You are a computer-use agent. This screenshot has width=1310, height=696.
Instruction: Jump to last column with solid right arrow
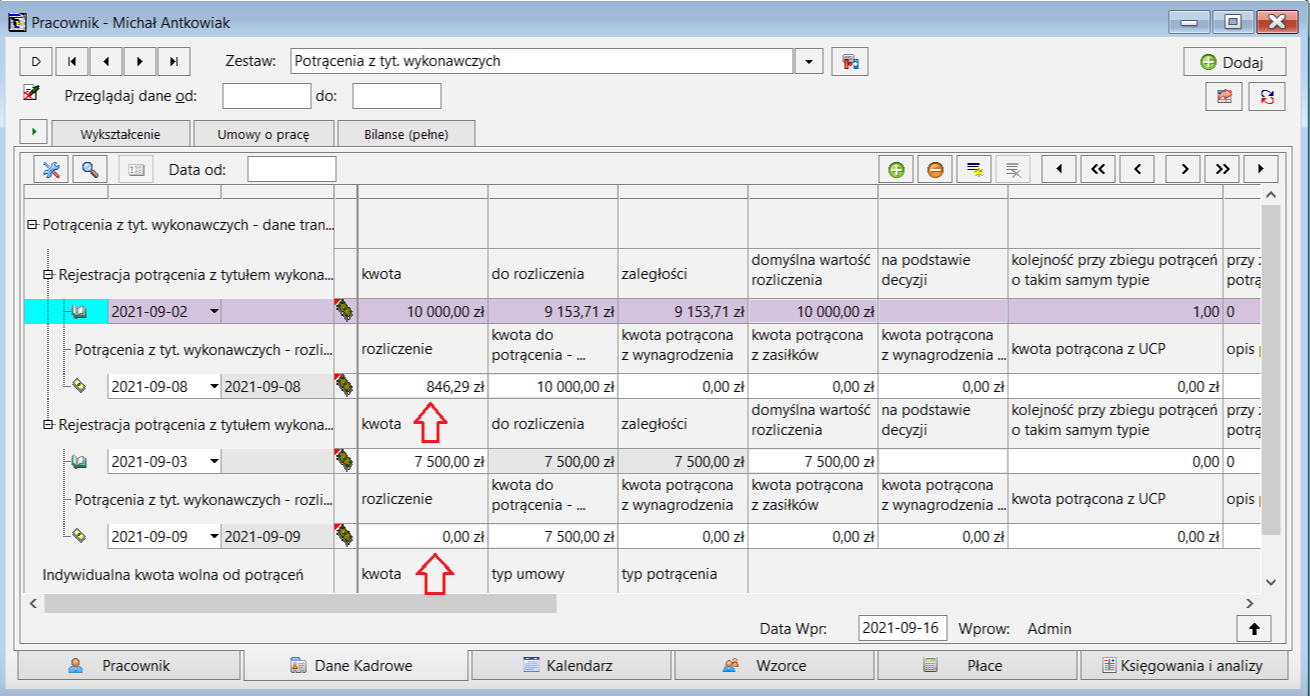click(1261, 169)
